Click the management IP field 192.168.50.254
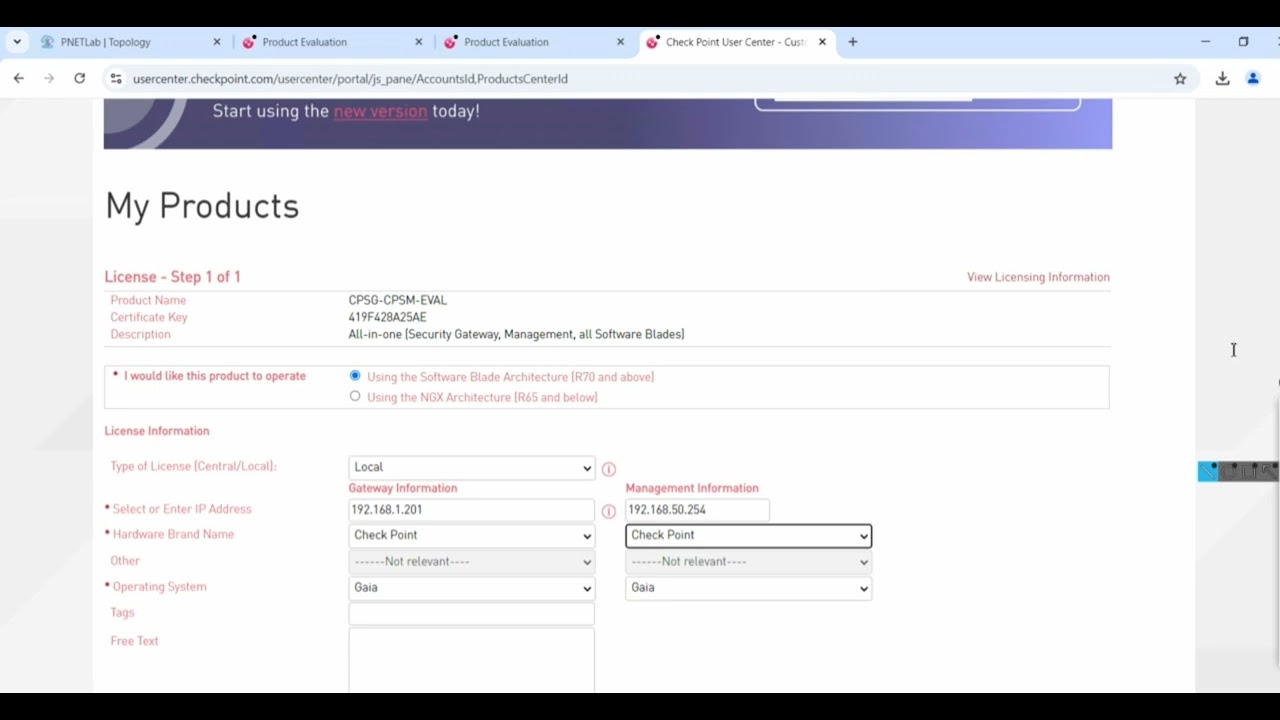 point(697,509)
